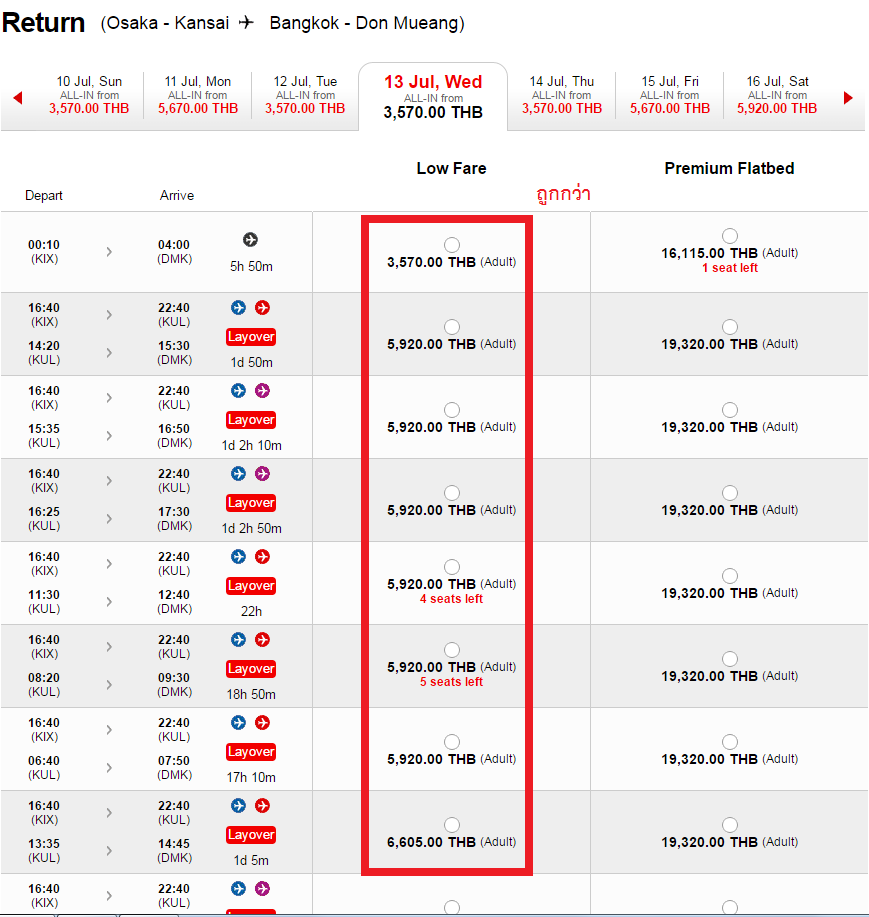Choose the 6,605.00 THB Low Fare radio
The image size is (869, 917).
pyautogui.click(x=452, y=825)
